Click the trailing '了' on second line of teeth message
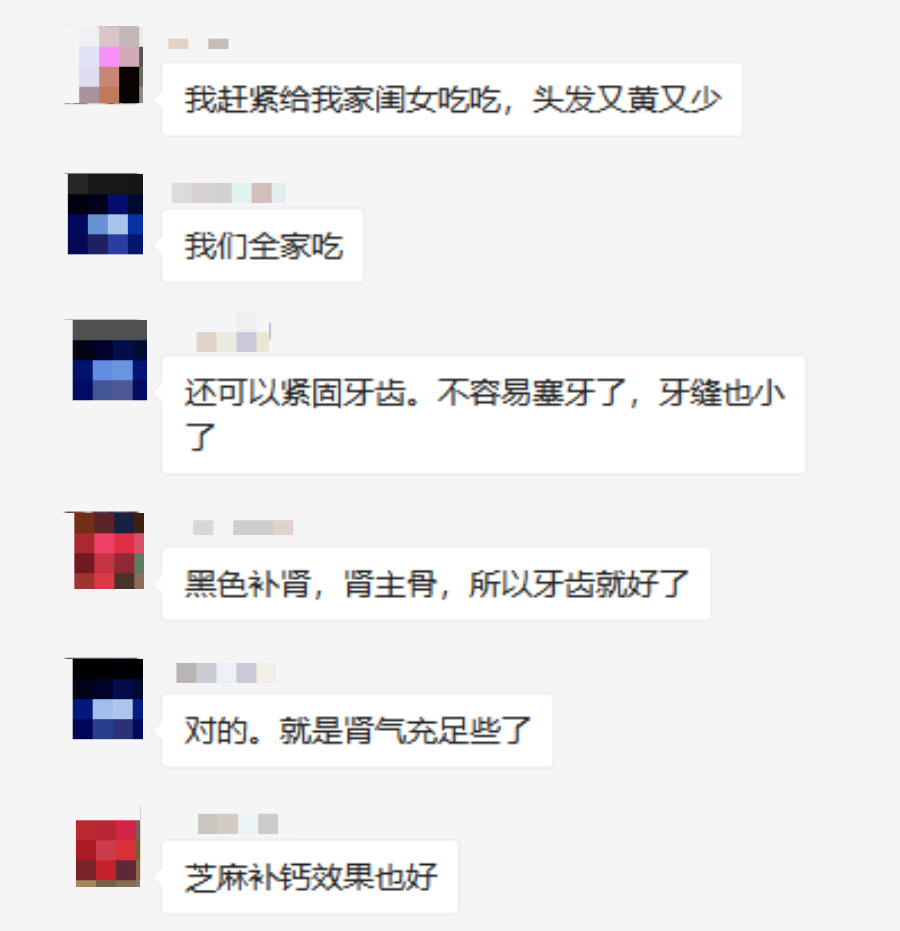 click(x=199, y=437)
